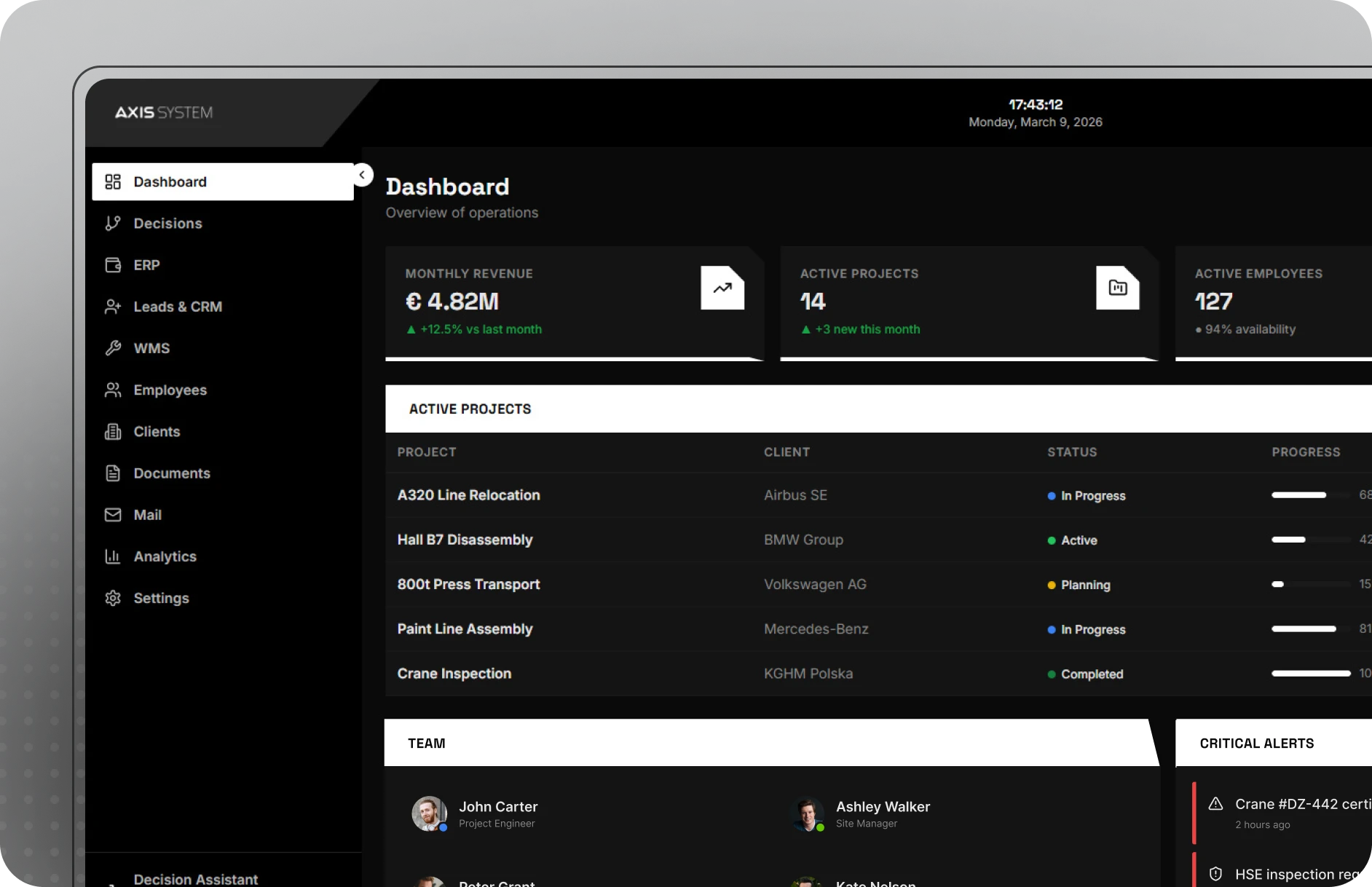Click the WMS wrench icon
This screenshot has width=1372, height=887.
[x=112, y=348]
